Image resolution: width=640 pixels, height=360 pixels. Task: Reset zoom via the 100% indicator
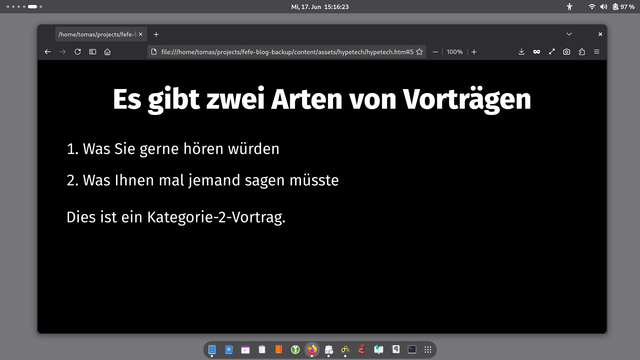[x=454, y=52]
